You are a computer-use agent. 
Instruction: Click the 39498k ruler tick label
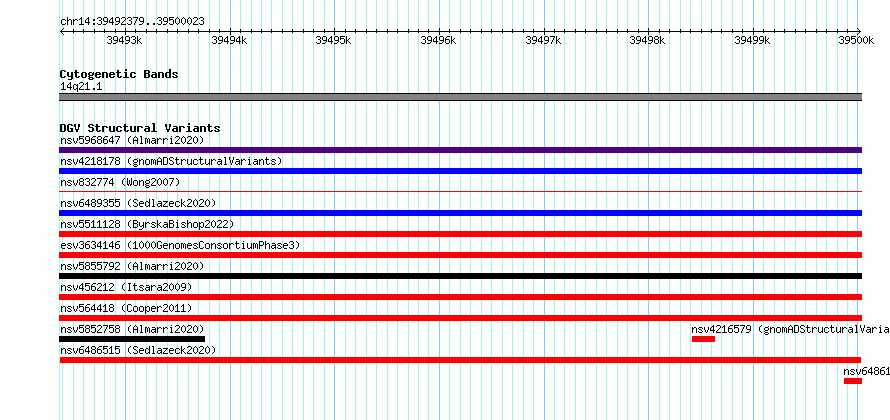[647, 40]
